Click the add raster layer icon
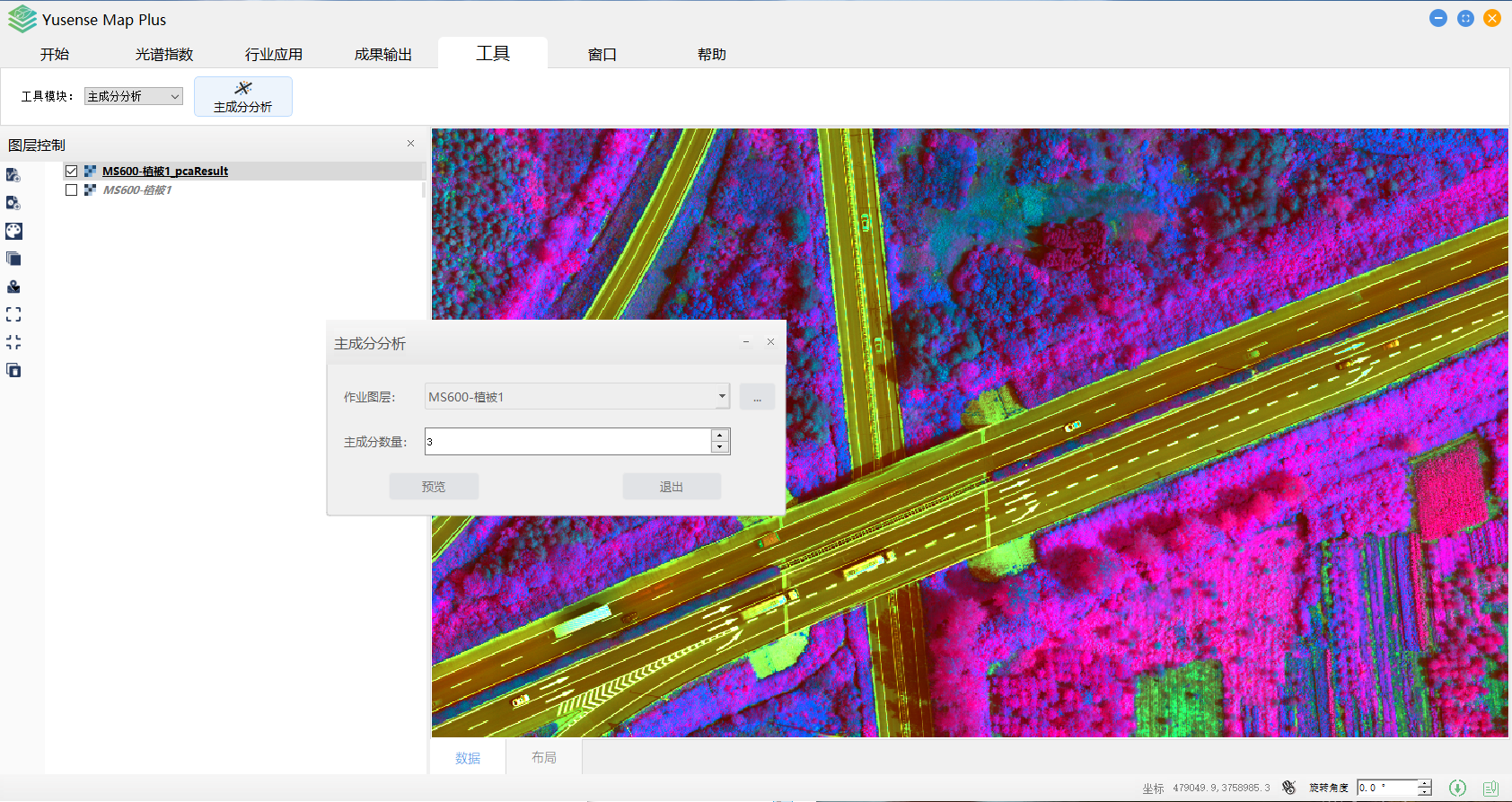 tap(13, 203)
